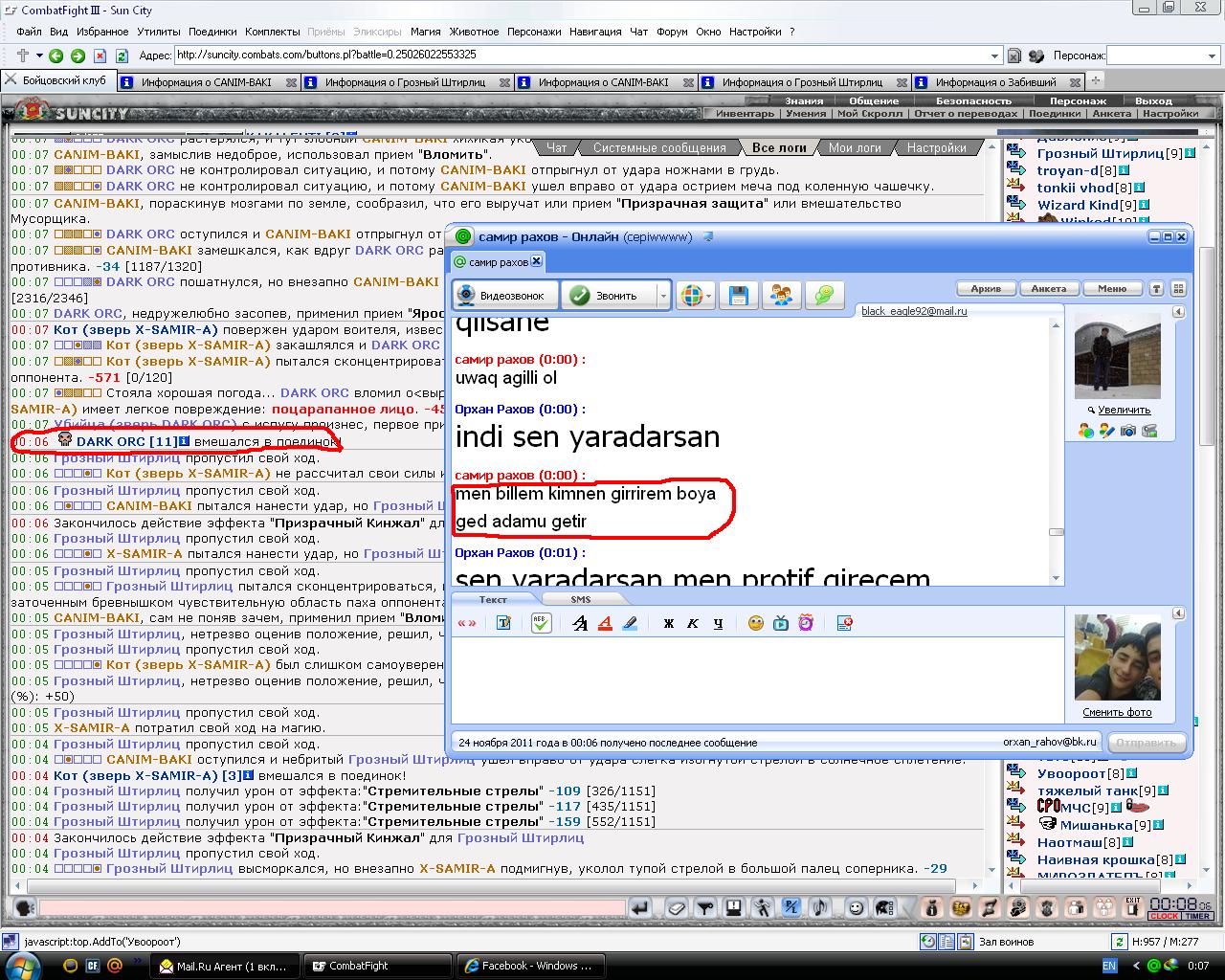Choose font color with red A icon
The height and width of the screenshot is (980, 1225).
[605, 623]
